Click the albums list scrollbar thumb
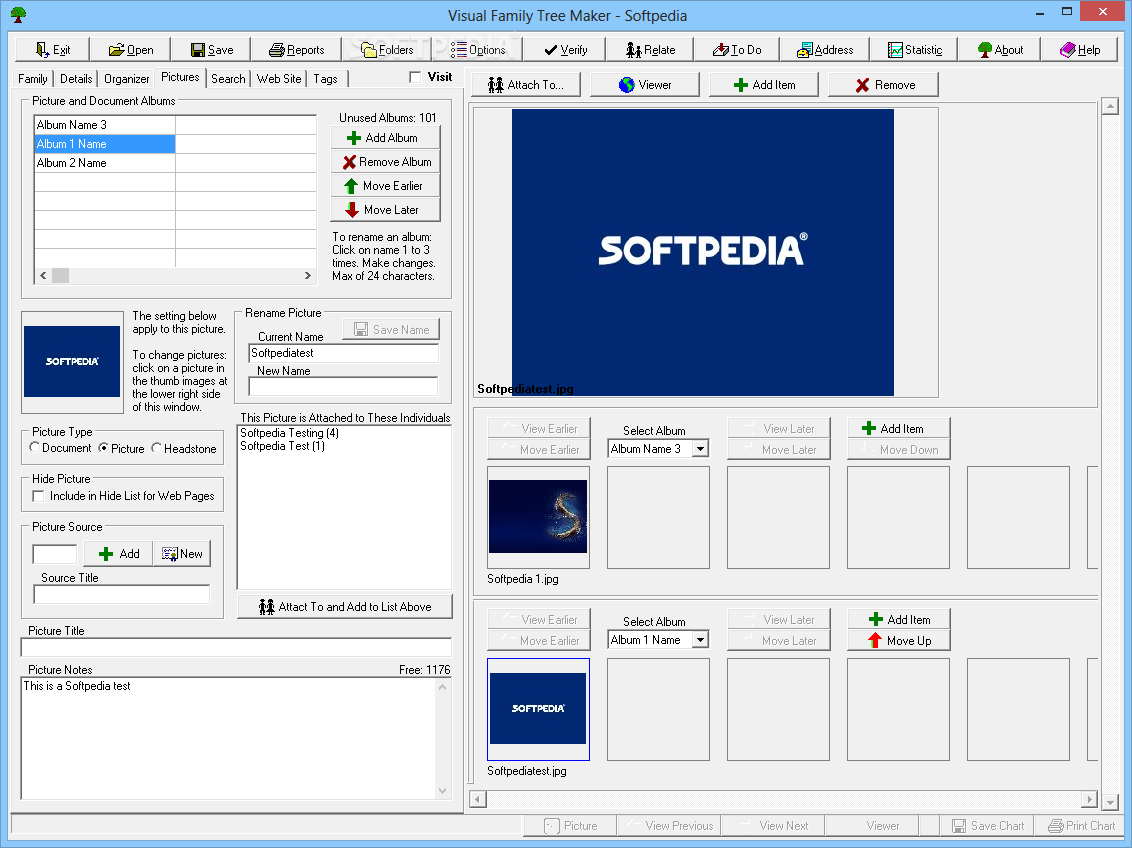The image size is (1132, 848). tap(61, 276)
